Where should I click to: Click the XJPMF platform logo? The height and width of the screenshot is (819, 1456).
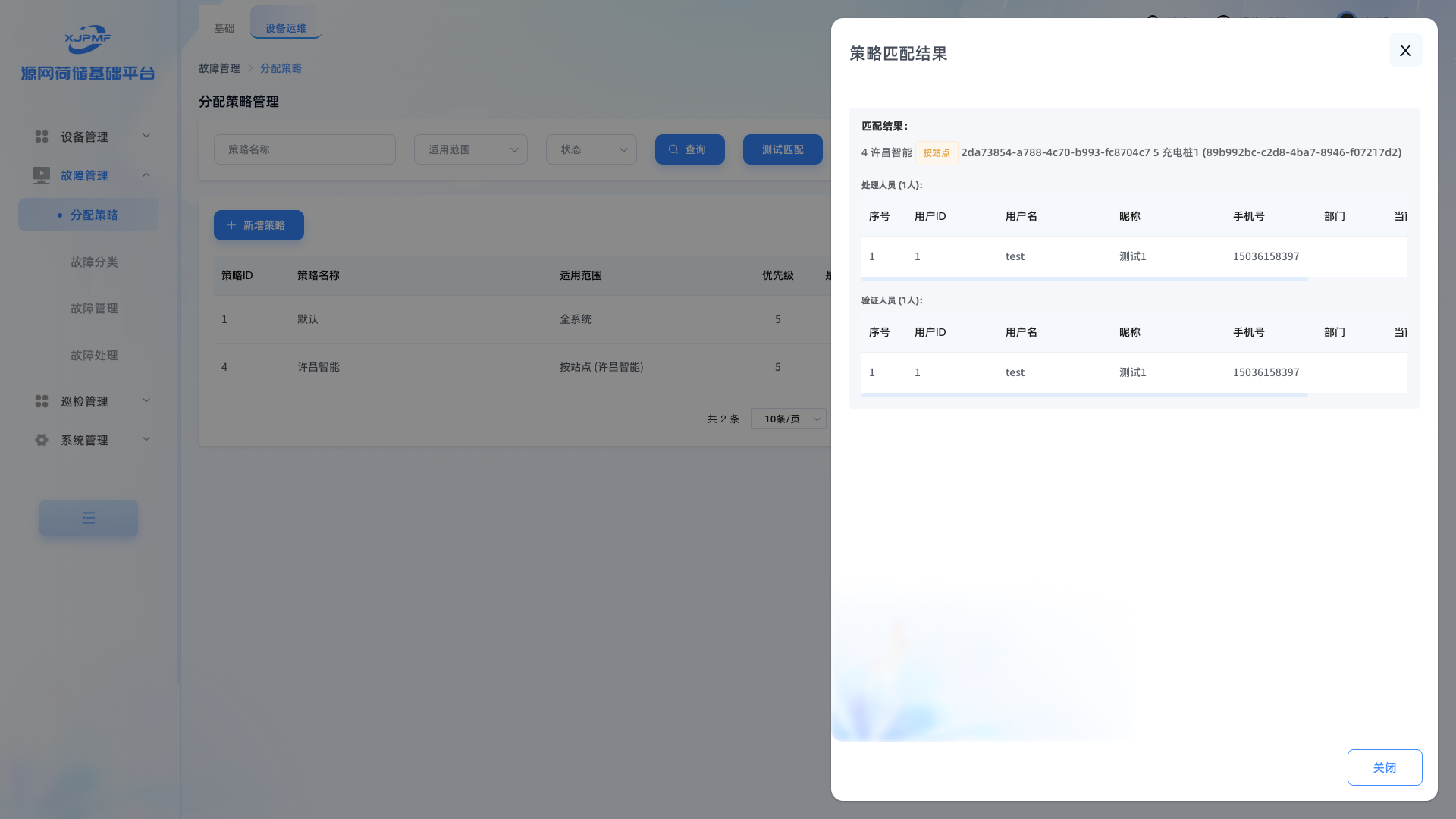[x=88, y=39]
